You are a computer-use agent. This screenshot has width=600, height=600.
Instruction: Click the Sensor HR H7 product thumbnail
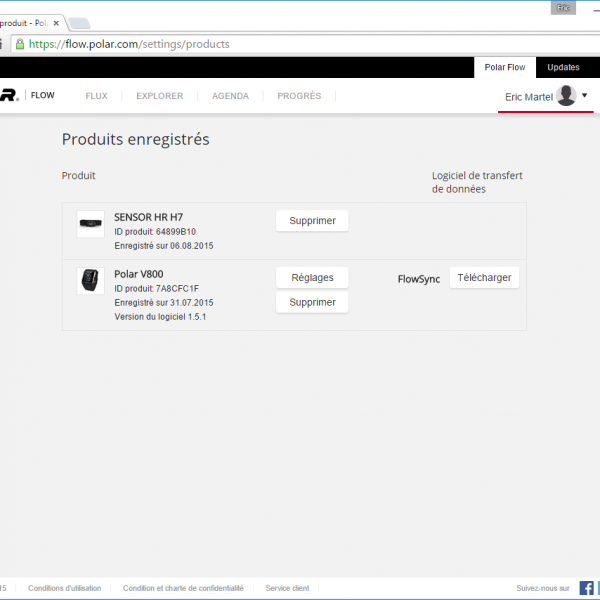(x=91, y=225)
